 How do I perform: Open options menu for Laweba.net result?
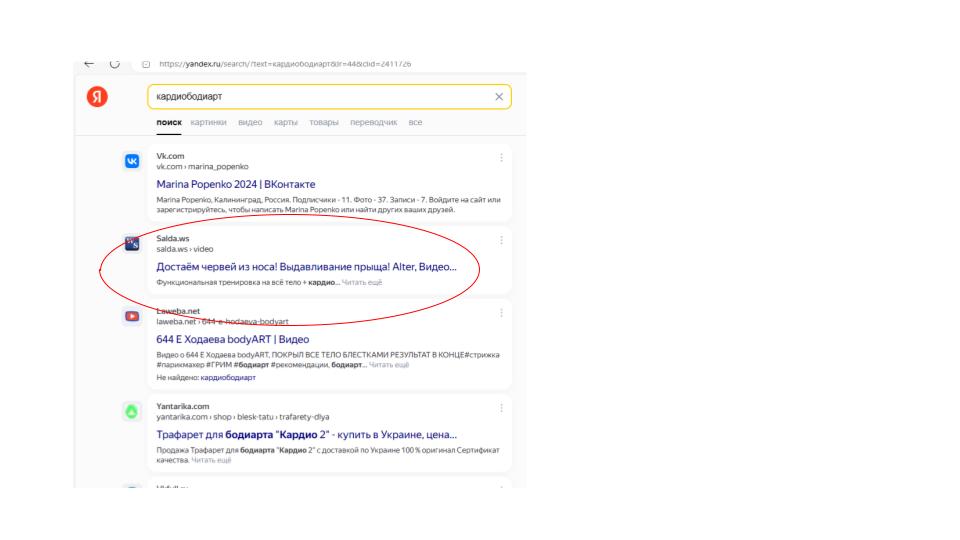point(501,313)
